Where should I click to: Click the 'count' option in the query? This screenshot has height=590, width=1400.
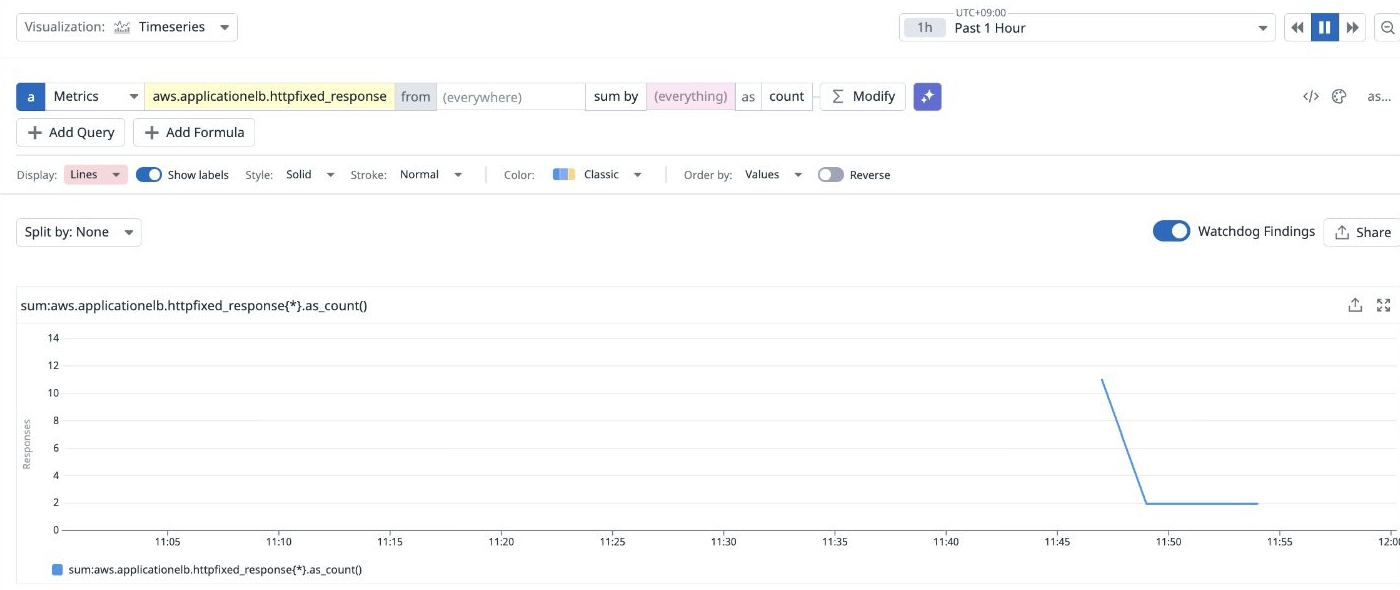787,97
